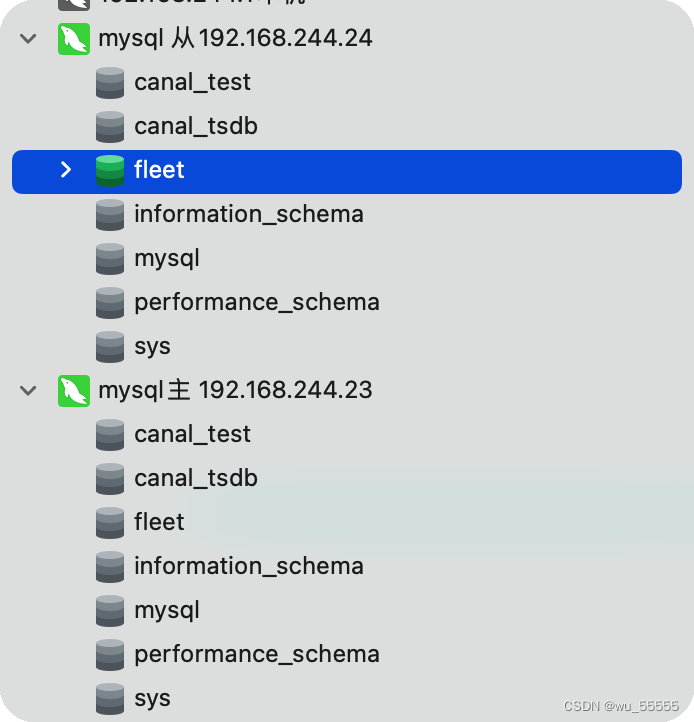Click canal_tsdb database icon under 192.168.244.23
The image size is (694, 722).
click(110, 479)
